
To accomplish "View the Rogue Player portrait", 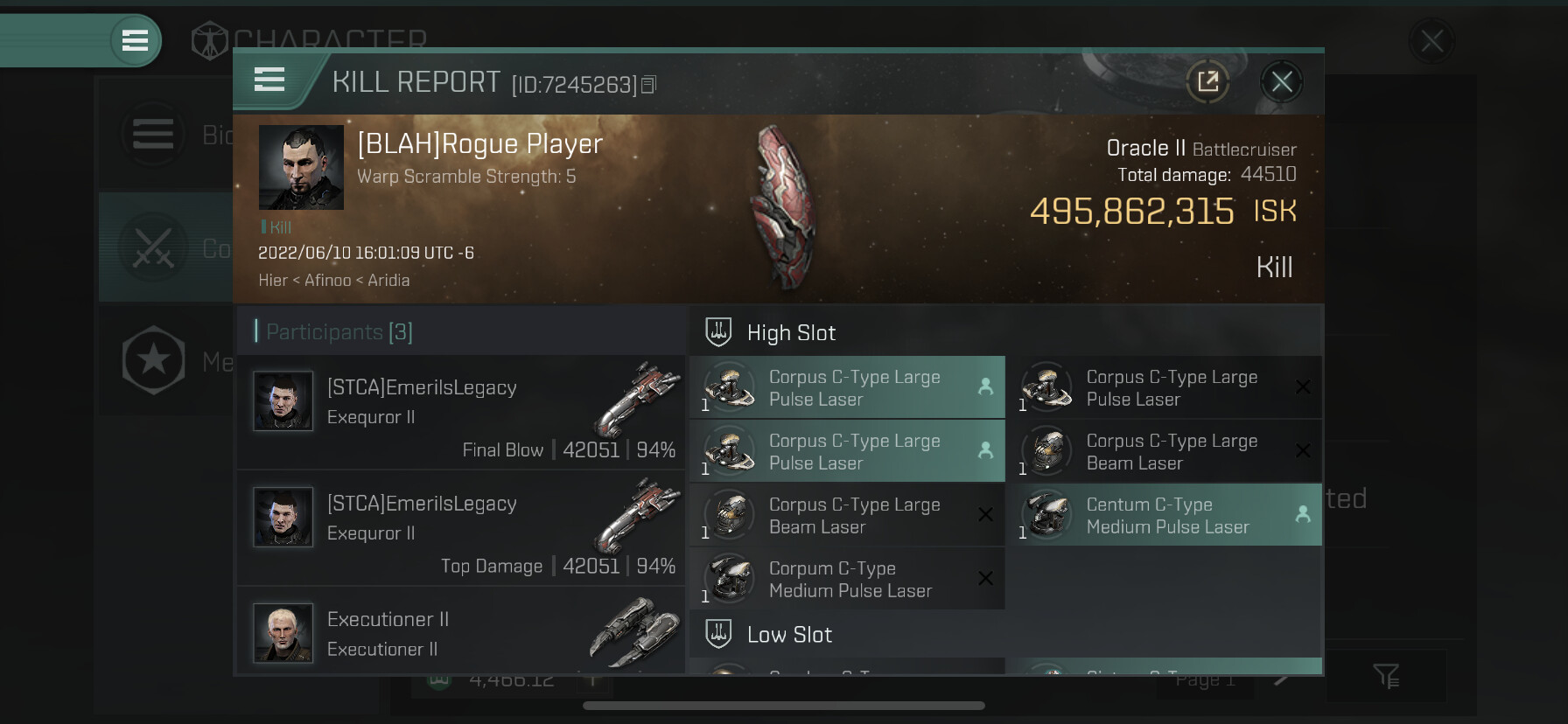I will [301, 167].
